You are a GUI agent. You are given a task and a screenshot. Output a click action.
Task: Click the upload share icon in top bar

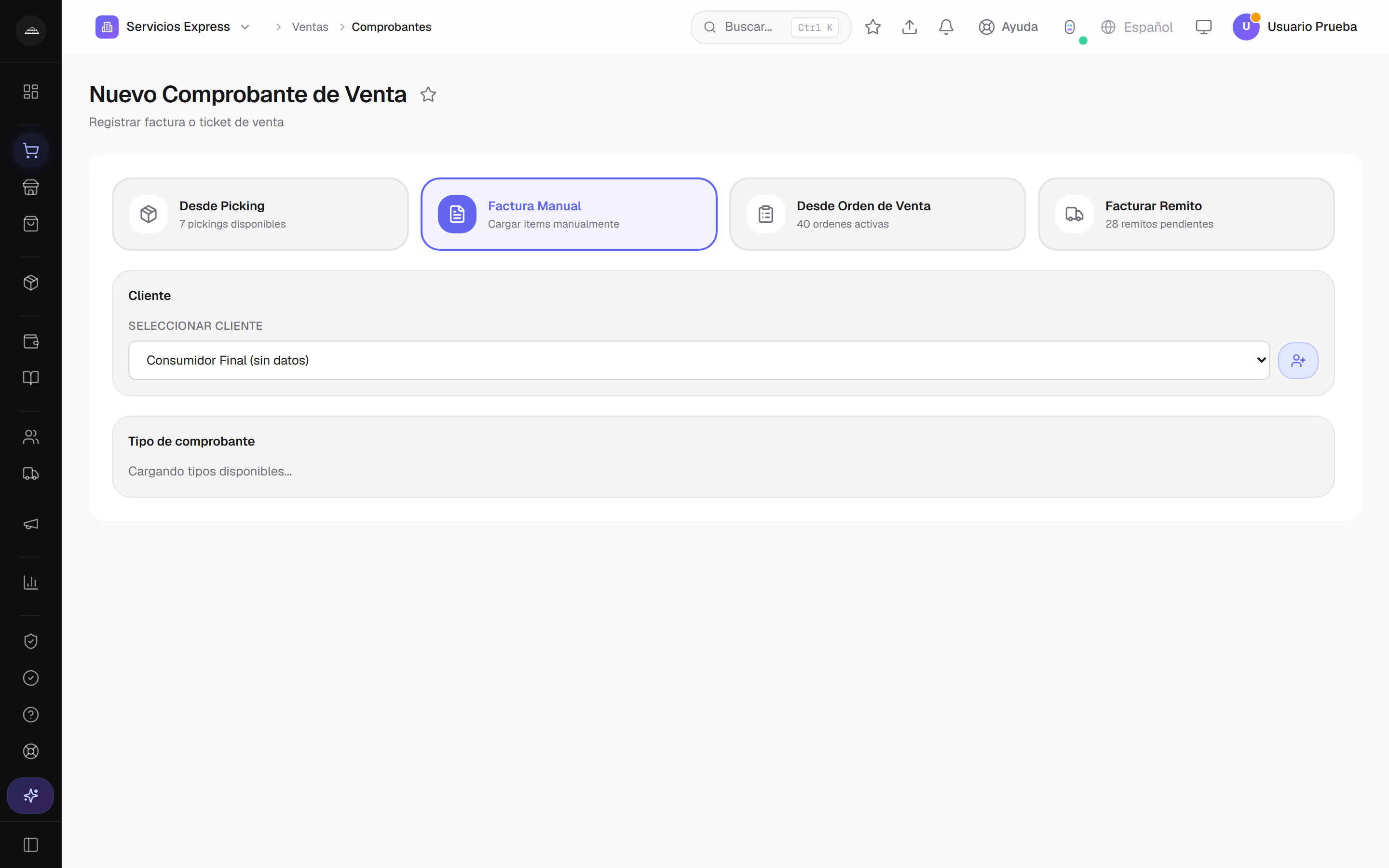(x=910, y=27)
